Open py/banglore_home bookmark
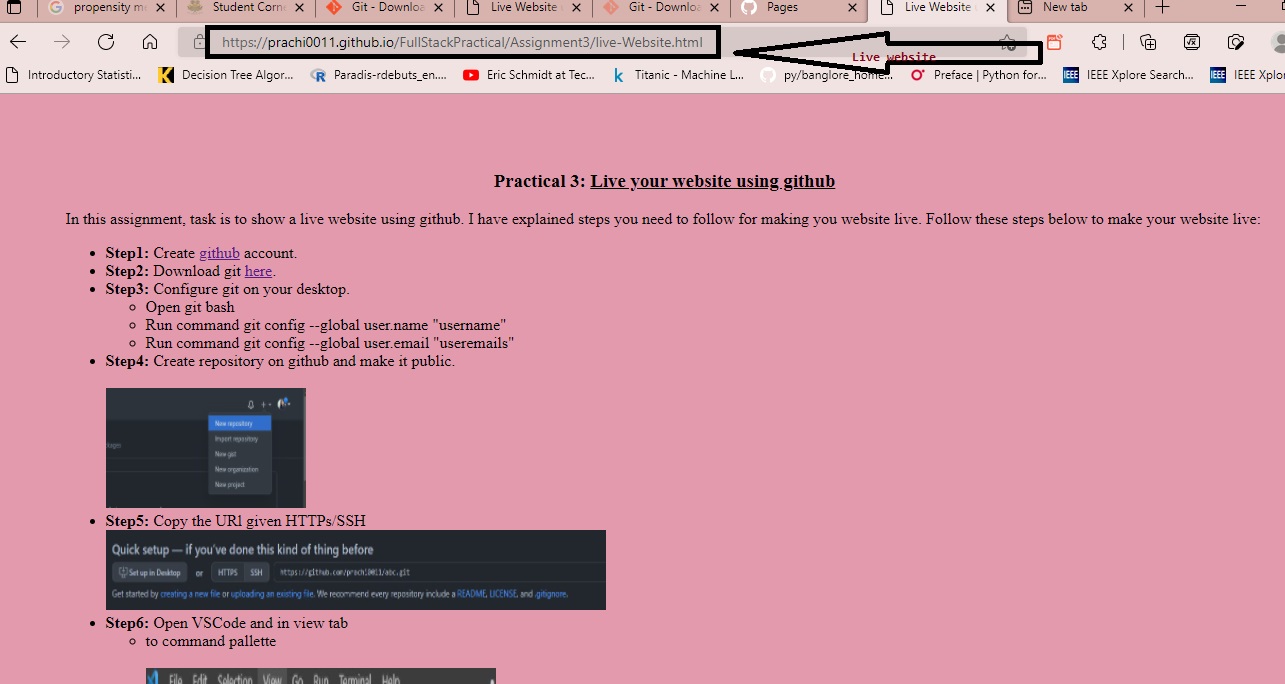This screenshot has height=684, width=1285. pos(826,75)
